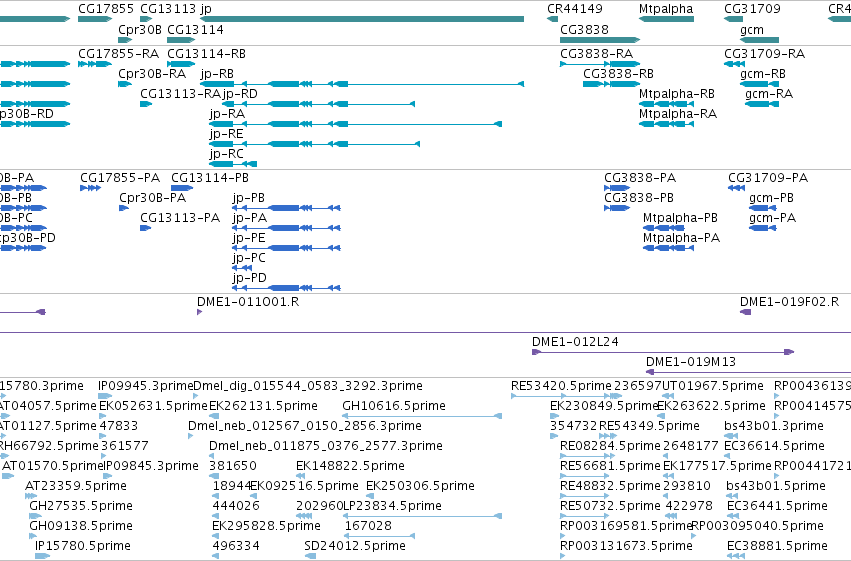Click BAC clone DME1-019M13

[748, 372]
